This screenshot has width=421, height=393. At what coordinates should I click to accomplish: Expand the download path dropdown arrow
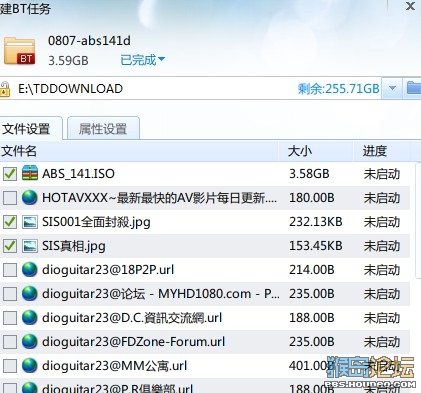pos(392,88)
